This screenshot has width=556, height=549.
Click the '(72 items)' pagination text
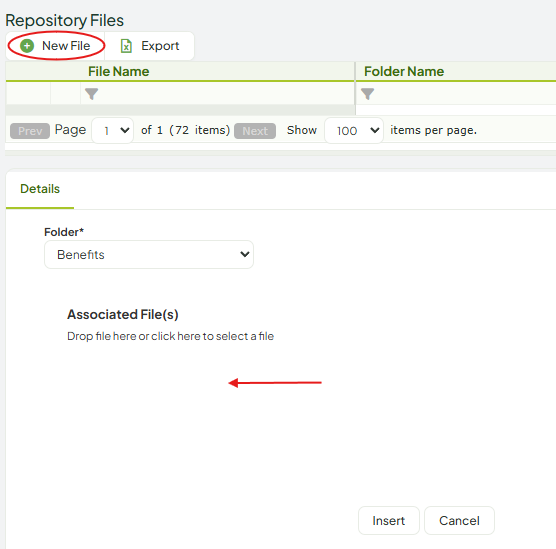point(200,130)
